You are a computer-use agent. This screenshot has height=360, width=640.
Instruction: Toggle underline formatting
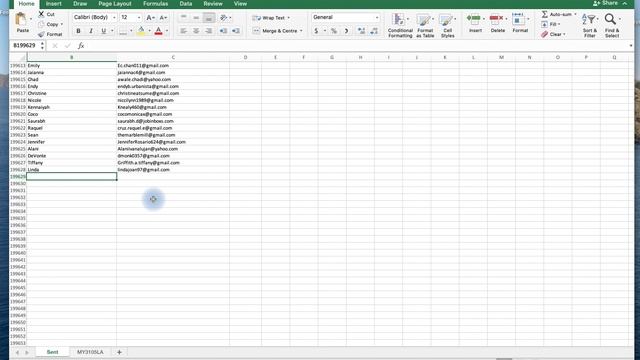pyautogui.click(x=103, y=31)
